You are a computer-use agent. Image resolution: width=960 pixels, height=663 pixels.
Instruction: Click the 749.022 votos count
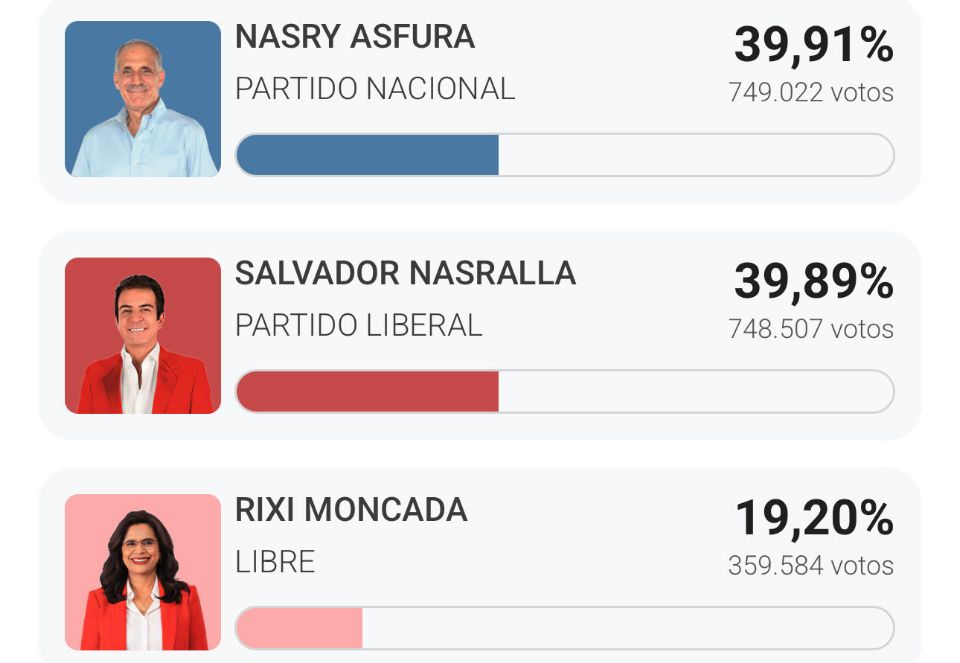[x=811, y=93]
